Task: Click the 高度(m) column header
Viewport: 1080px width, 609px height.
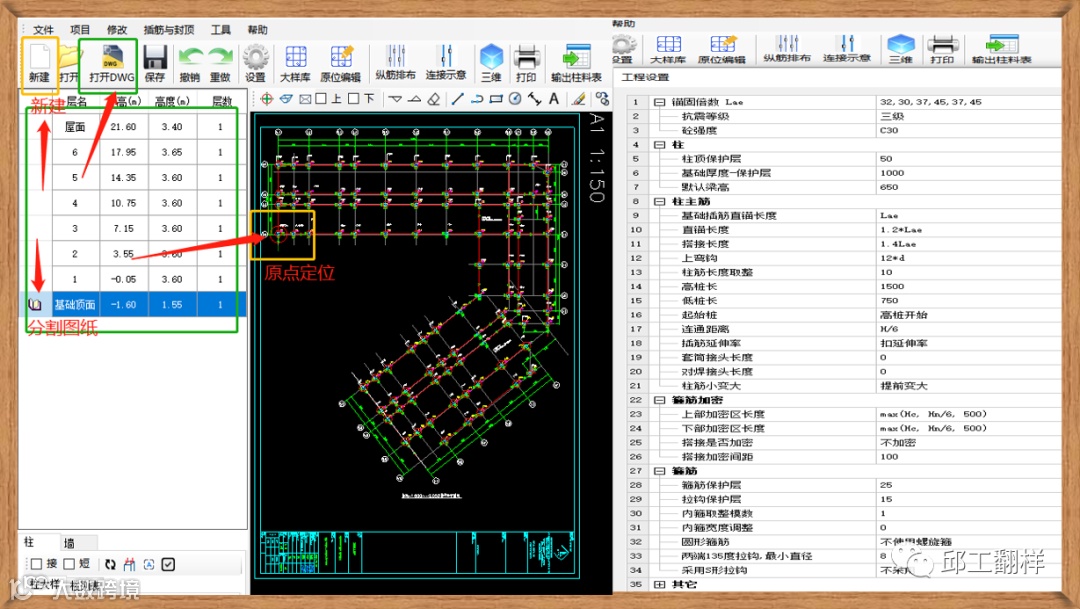Action: tap(172, 101)
